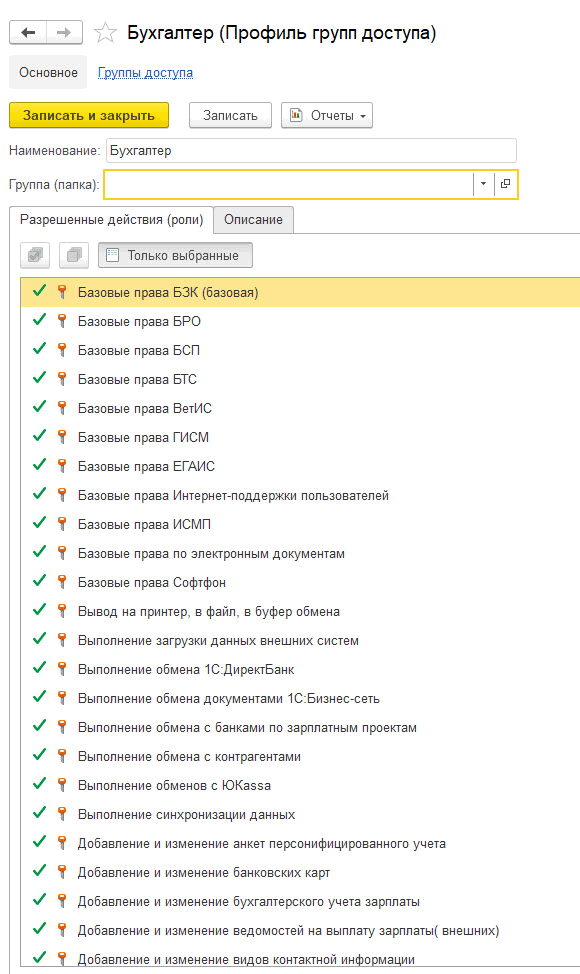Click the check-all roles icon
The height and width of the screenshot is (974, 580).
35,255
